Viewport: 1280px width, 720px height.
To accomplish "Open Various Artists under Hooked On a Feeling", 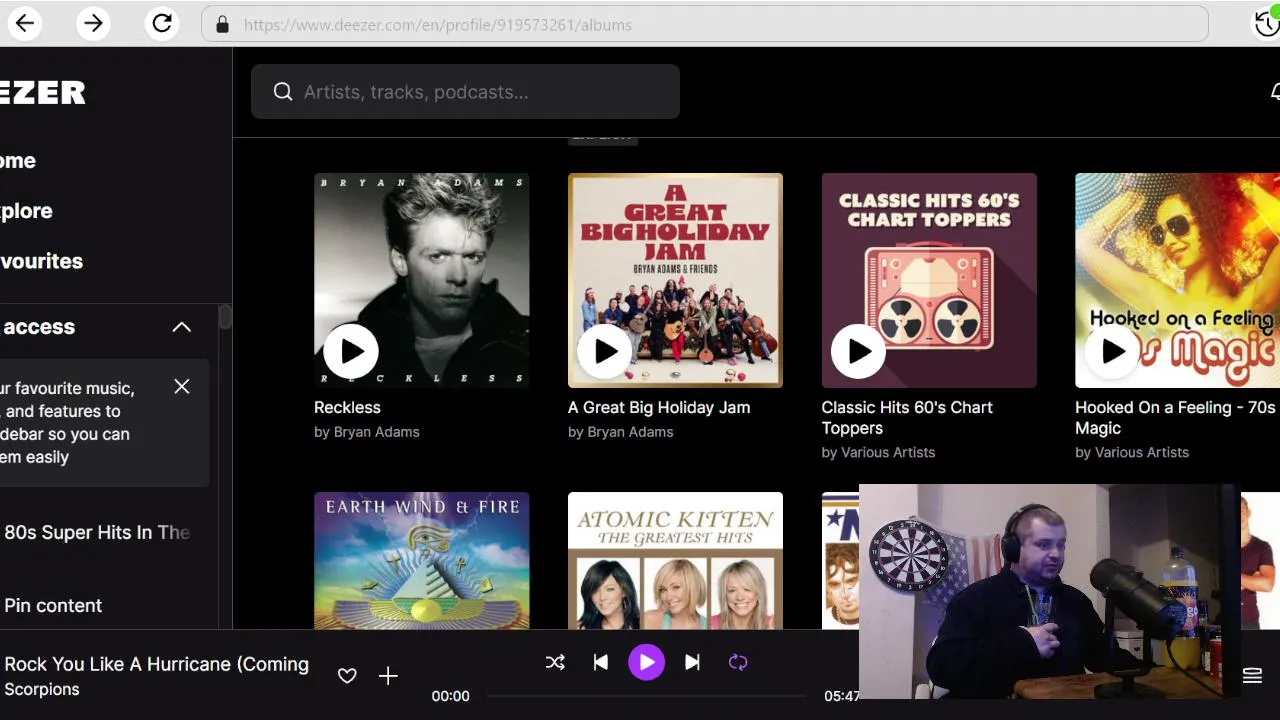I will 1142,452.
